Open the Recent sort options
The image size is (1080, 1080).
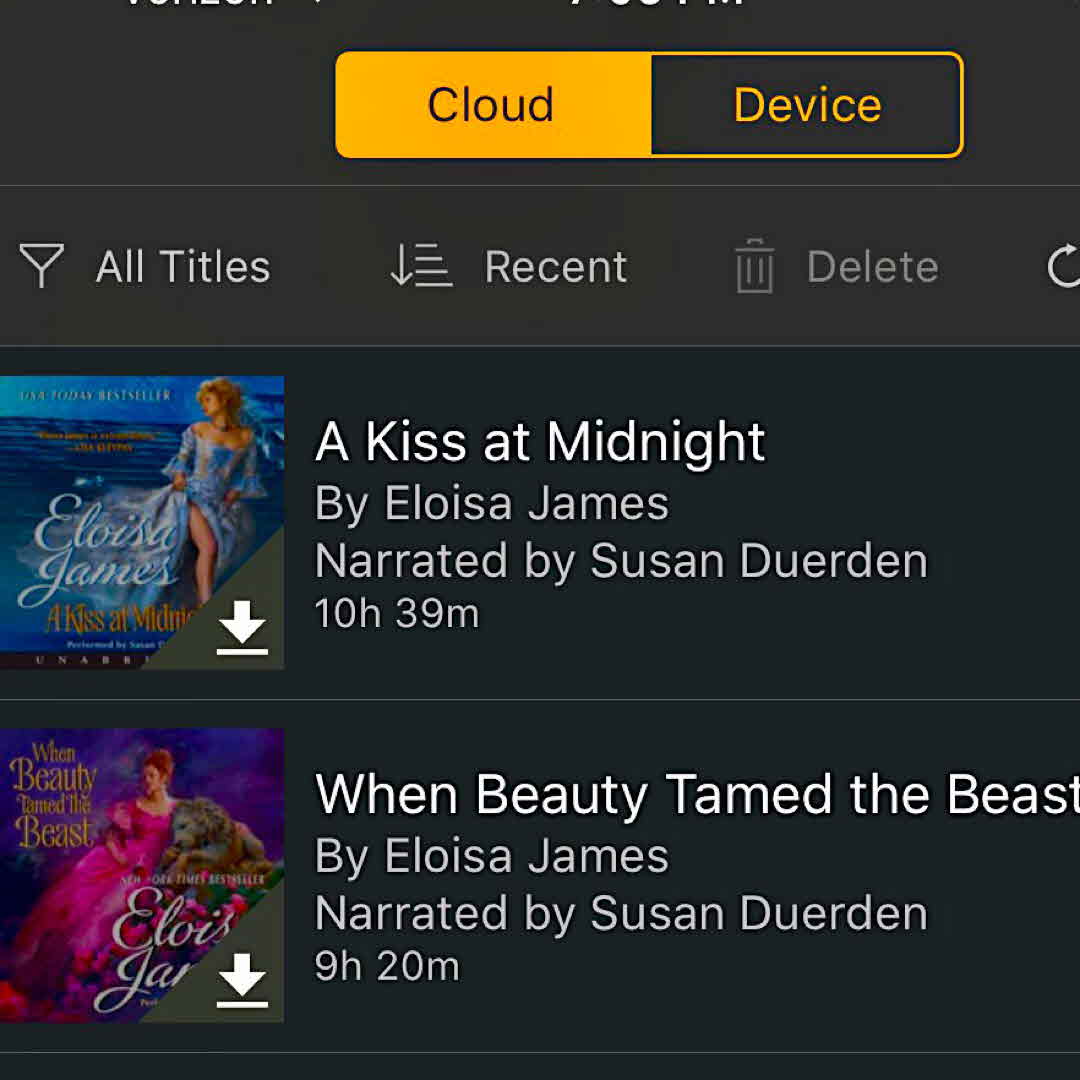coord(556,267)
